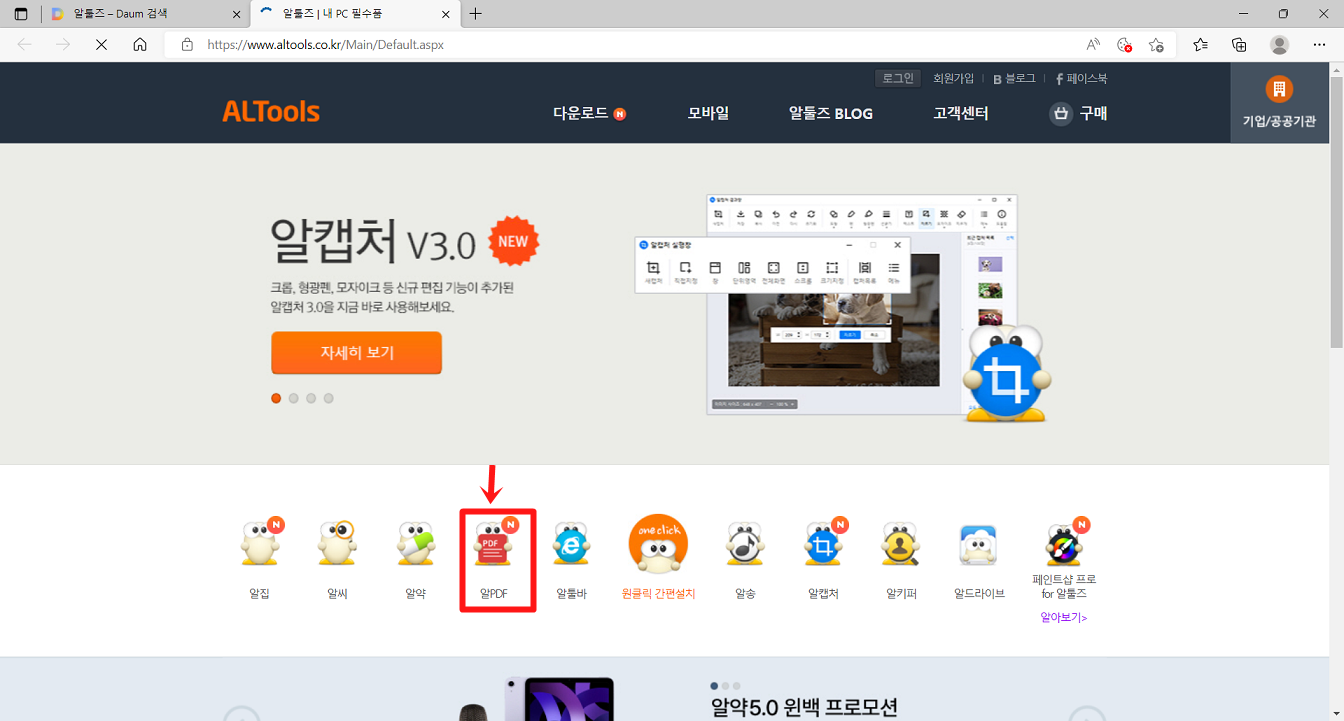Open browser Settings and more menu
1344x721 pixels.
click(1318, 45)
